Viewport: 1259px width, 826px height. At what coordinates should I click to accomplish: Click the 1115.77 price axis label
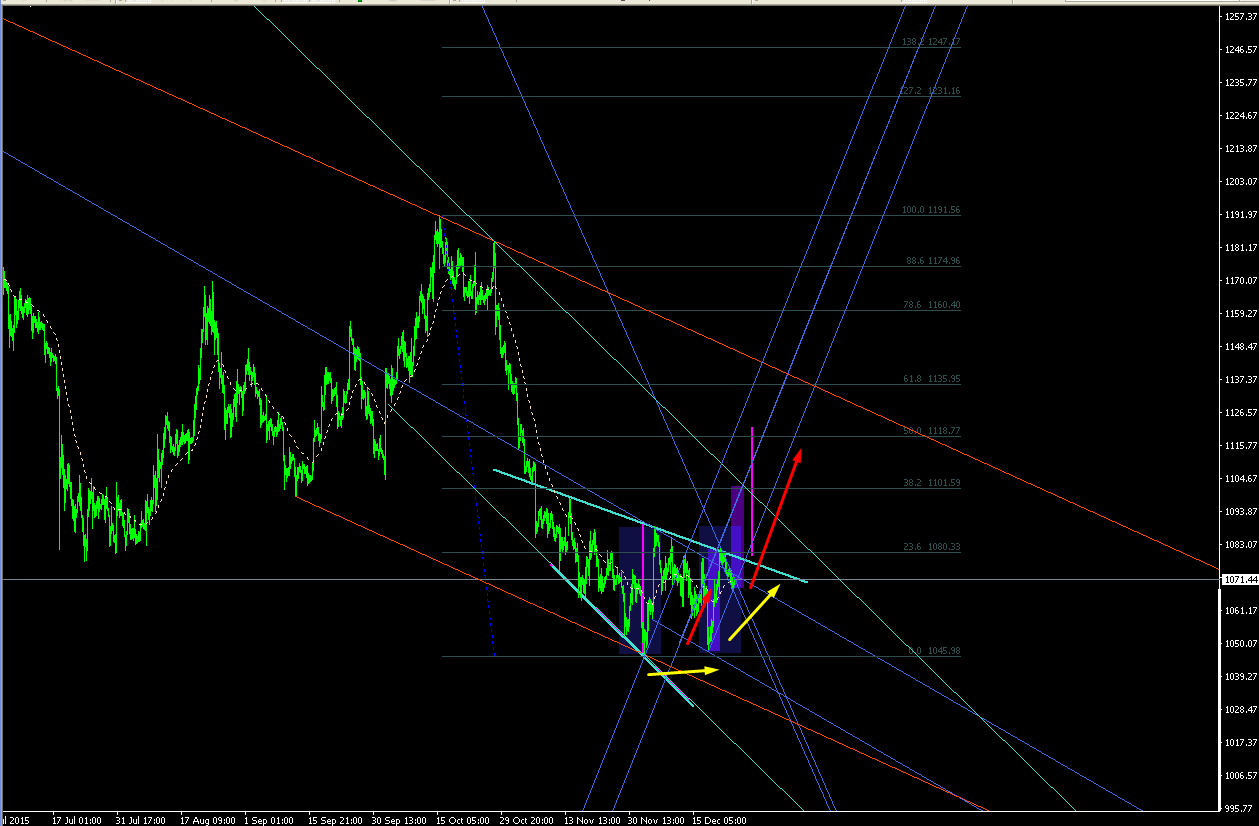click(x=1241, y=446)
